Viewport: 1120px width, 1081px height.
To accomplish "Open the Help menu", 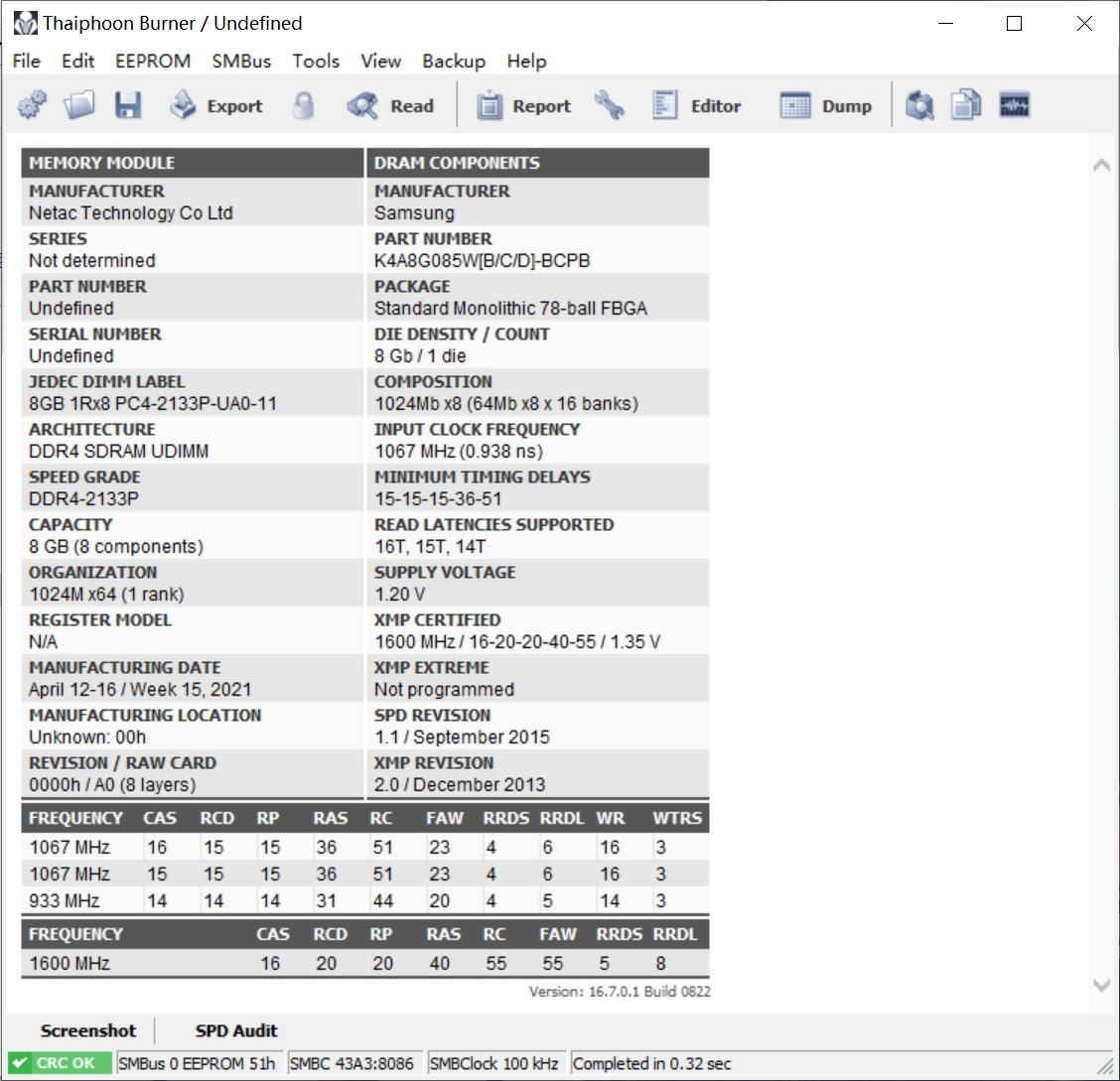I will [526, 62].
